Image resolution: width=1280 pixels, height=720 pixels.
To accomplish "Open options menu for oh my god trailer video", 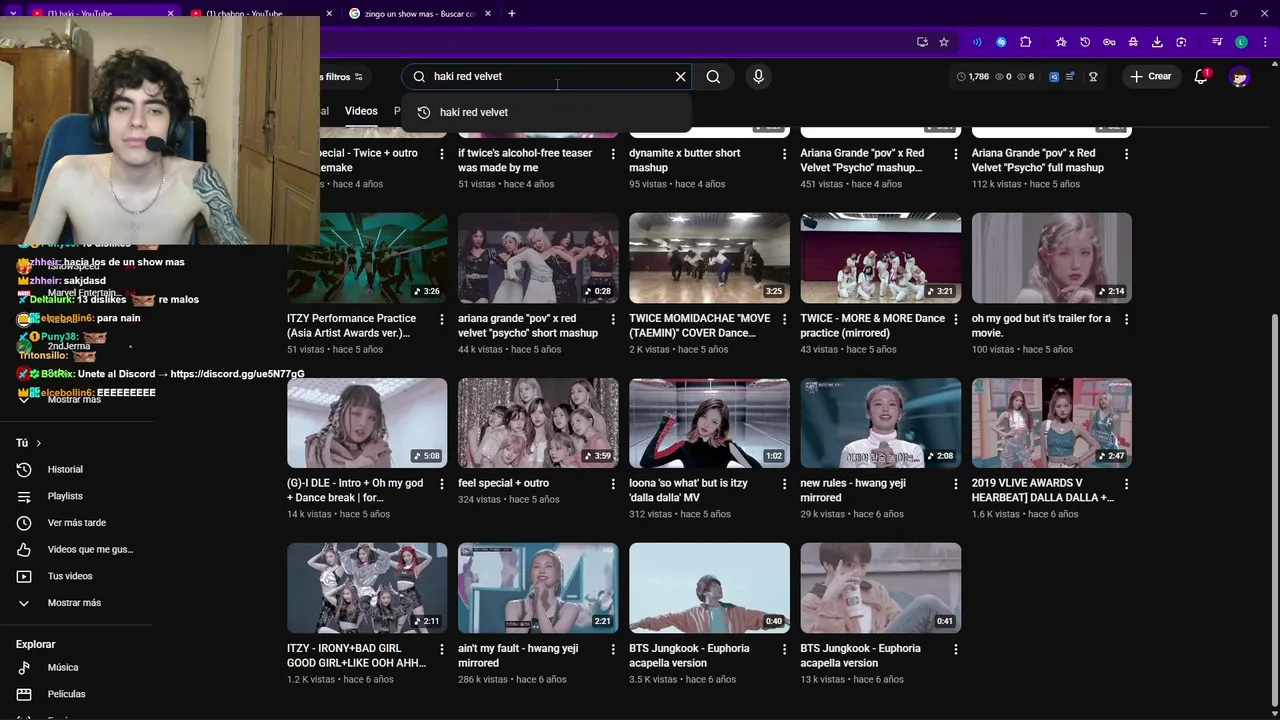I will [x=1126, y=319].
